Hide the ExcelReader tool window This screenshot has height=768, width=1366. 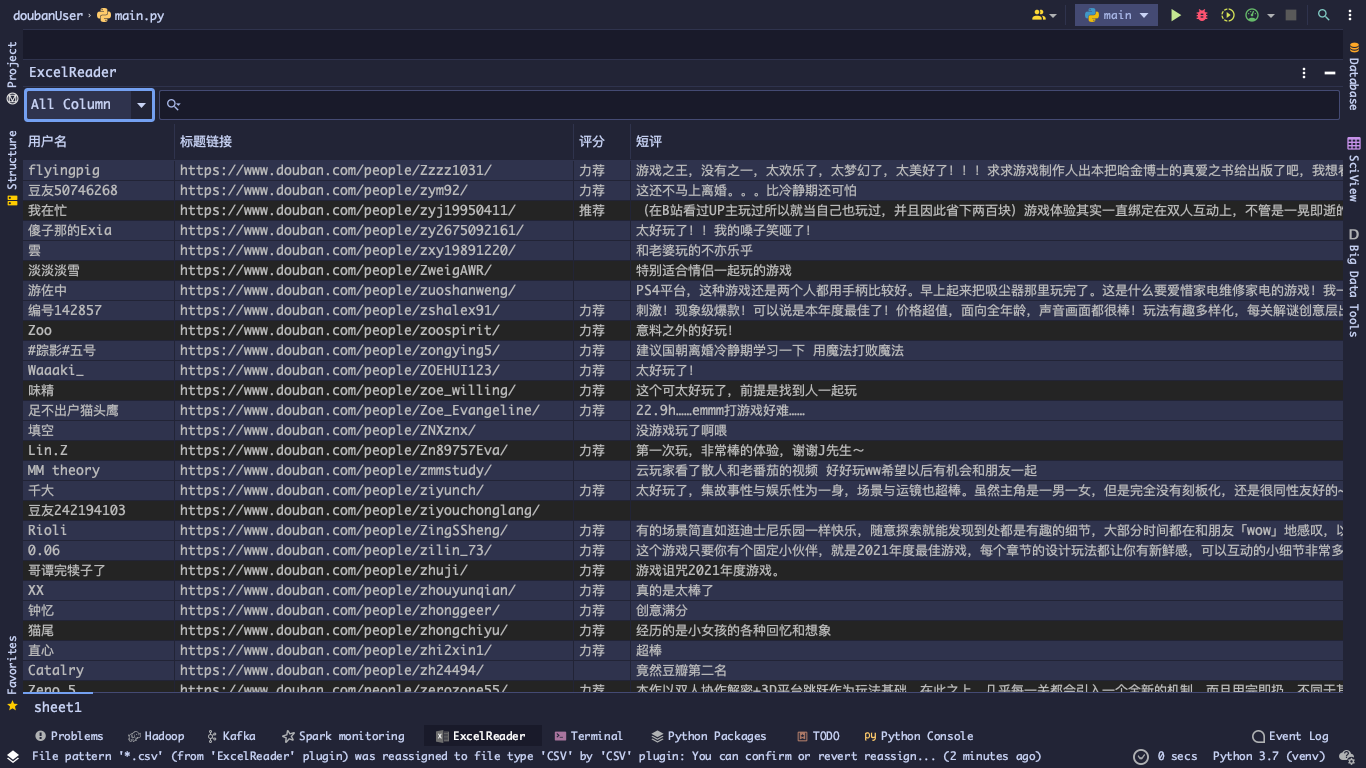point(1330,73)
